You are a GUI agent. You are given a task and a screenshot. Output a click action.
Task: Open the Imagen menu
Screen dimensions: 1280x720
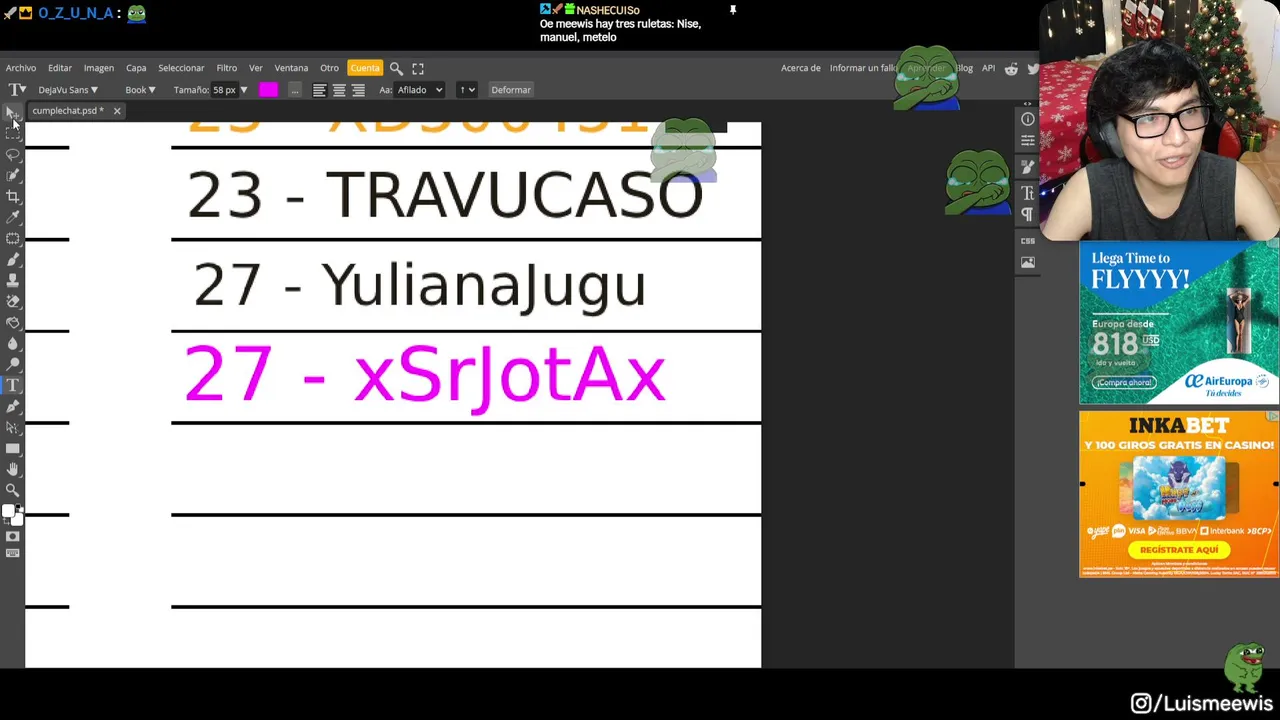[x=98, y=68]
